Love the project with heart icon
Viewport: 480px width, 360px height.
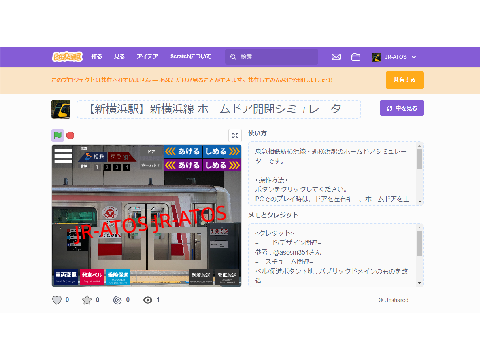[57, 300]
